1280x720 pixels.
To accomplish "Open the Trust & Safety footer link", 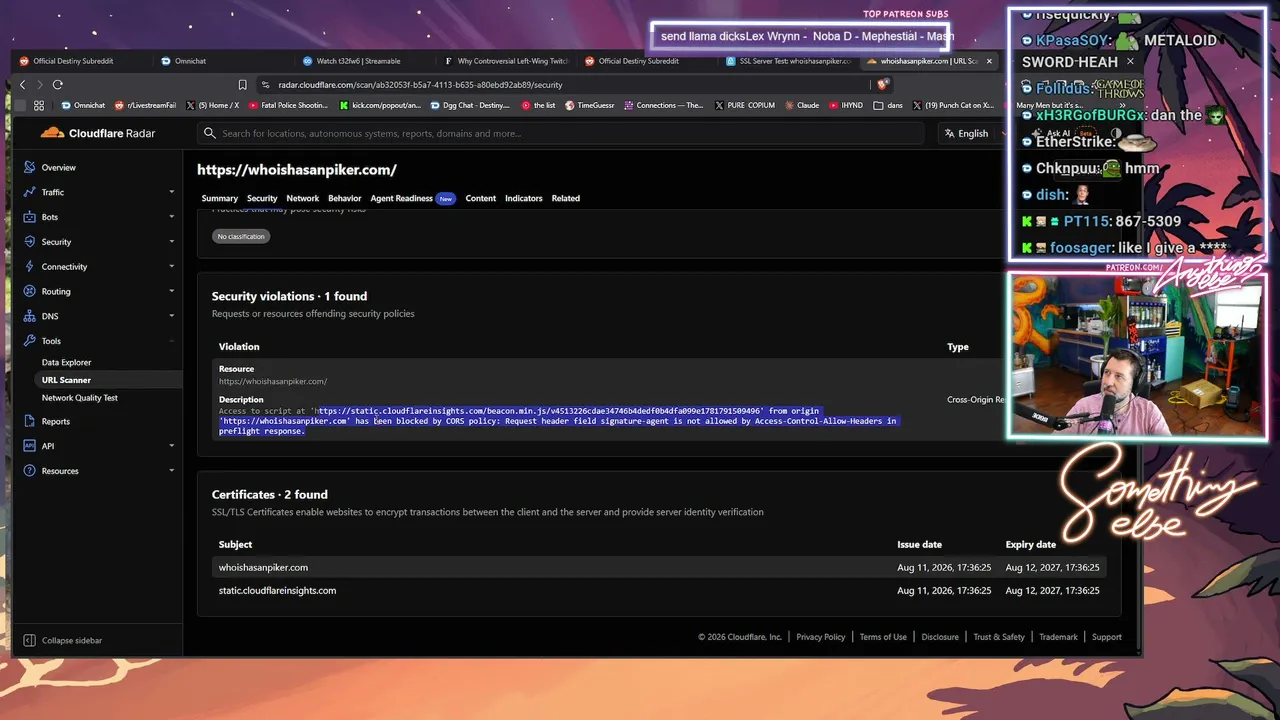I will [x=999, y=637].
